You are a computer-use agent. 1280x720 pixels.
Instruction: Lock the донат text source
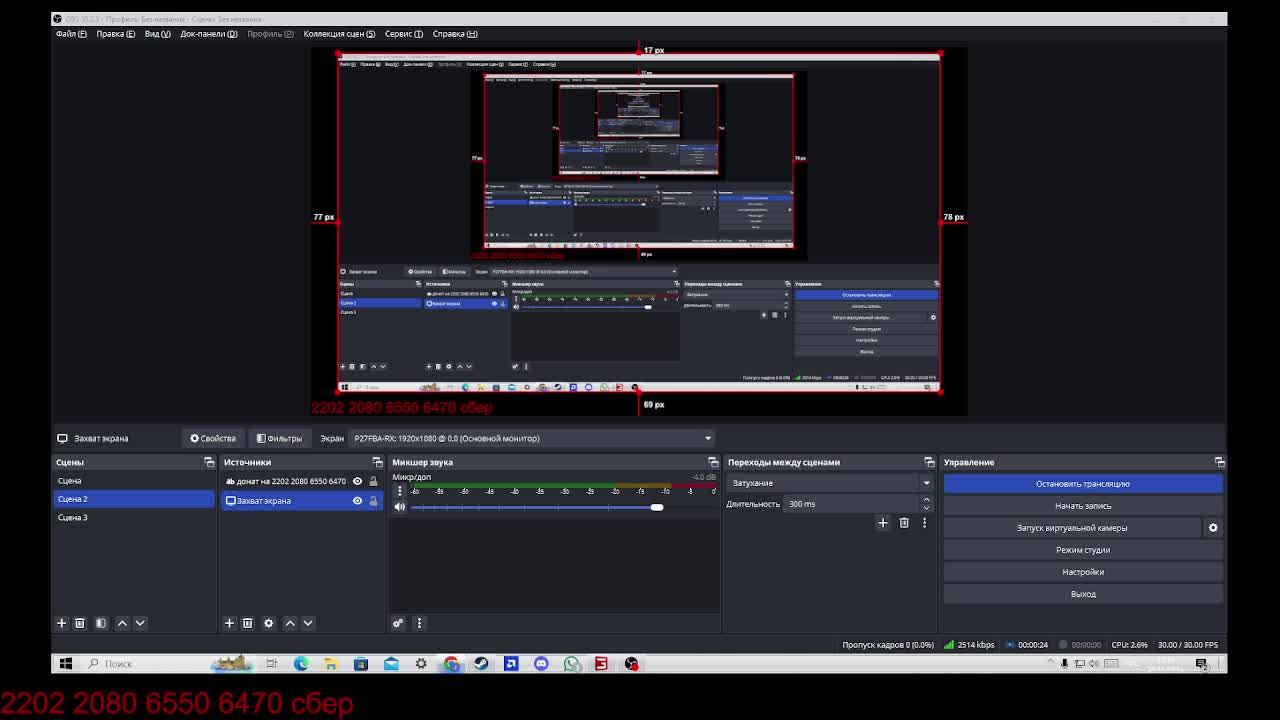pyautogui.click(x=373, y=481)
